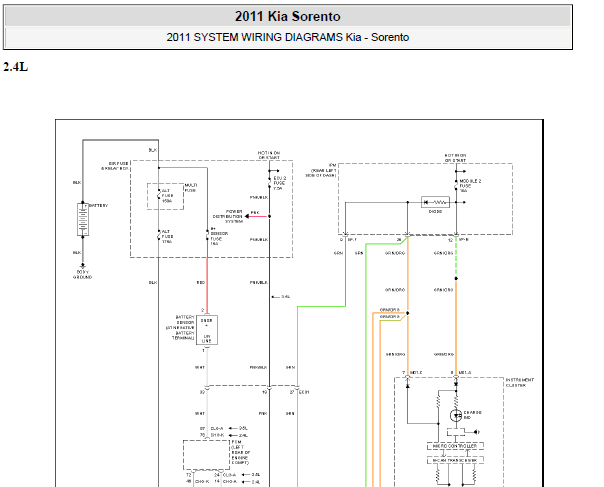Click the charge indicator lamp symbol
This screenshot has width=604, height=487.
point(456,416)
